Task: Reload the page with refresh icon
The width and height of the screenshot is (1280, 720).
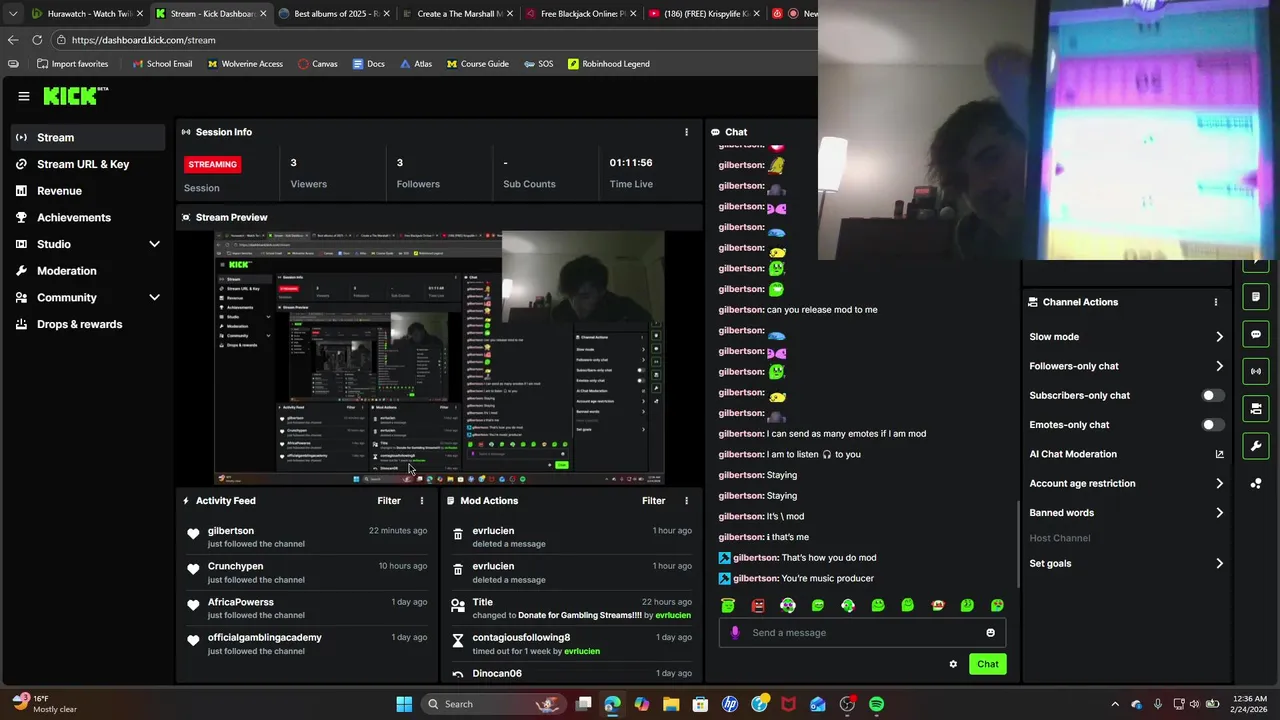Action: tap(37, 40)
